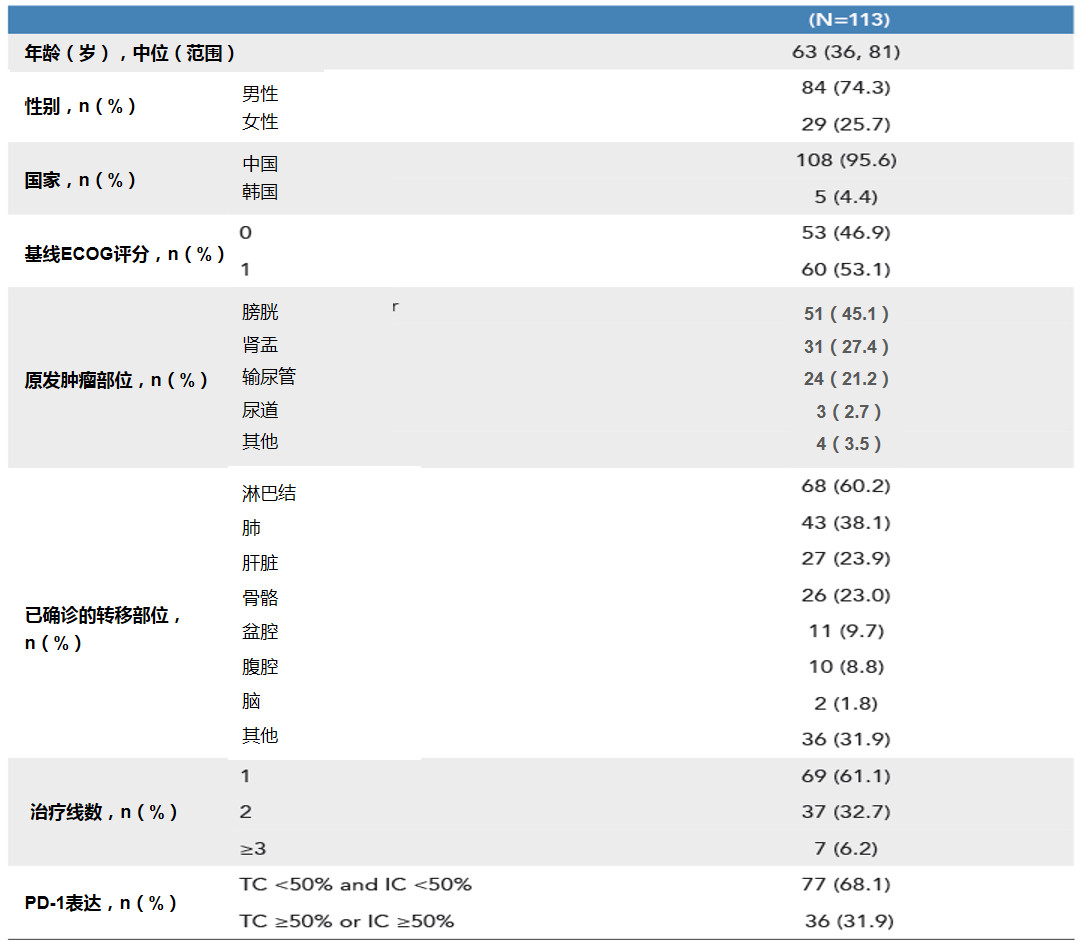Select the value 69 (61.1)
Viewport: 1087px width, 945px height.
[846, 776]
